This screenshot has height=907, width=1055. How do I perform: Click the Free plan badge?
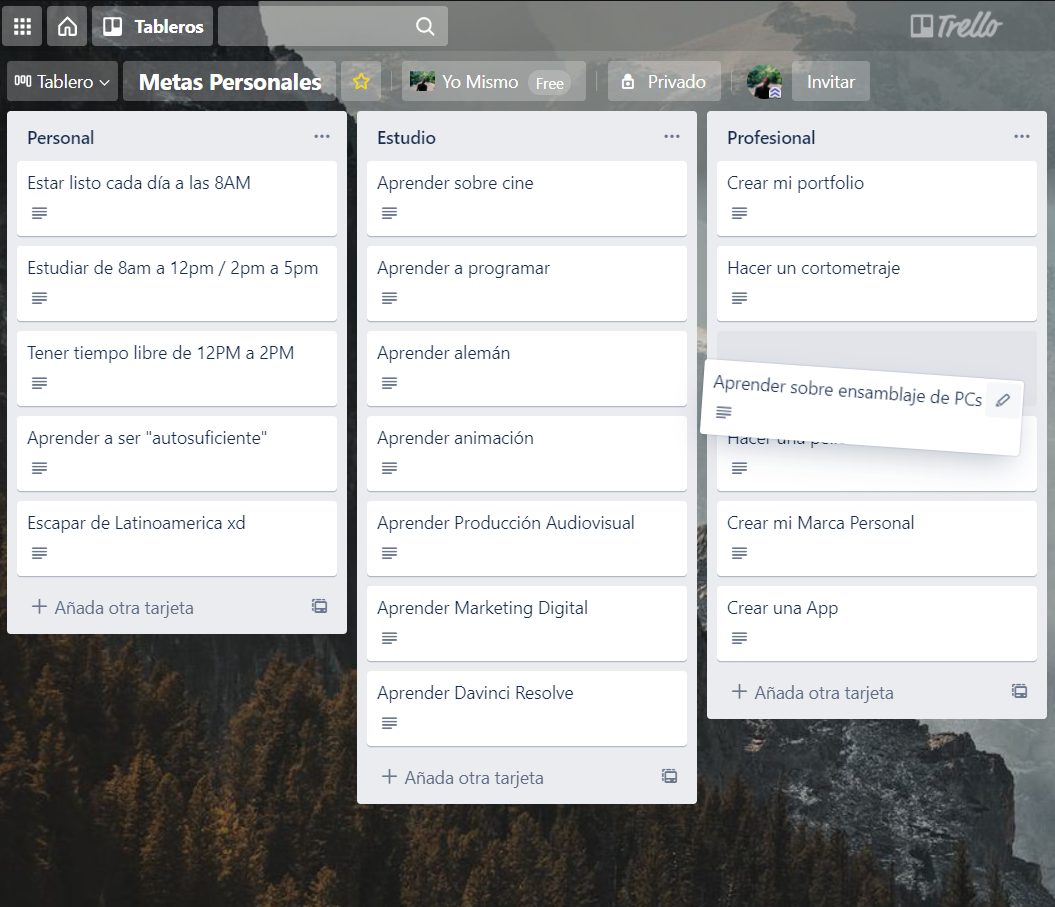(550, 83)
